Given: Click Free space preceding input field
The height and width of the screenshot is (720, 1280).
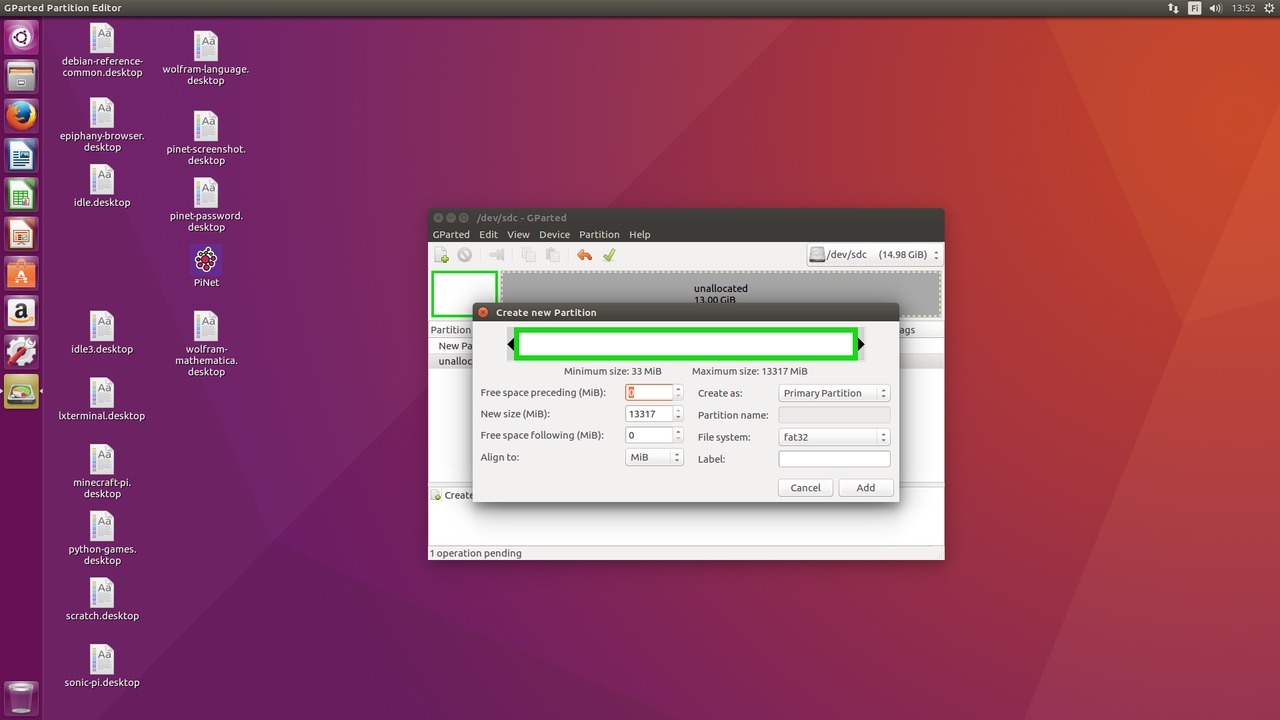Looking at the screenshot, I should 649,393.
